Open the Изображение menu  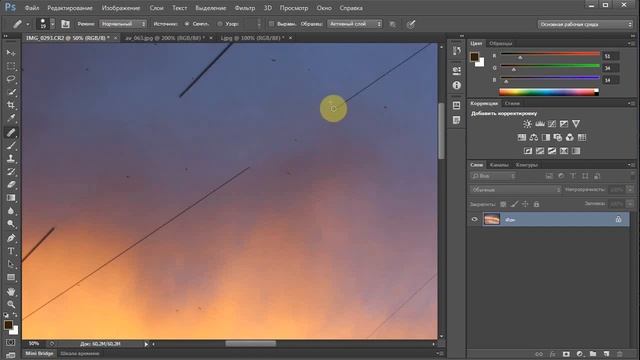pos(121,8)
